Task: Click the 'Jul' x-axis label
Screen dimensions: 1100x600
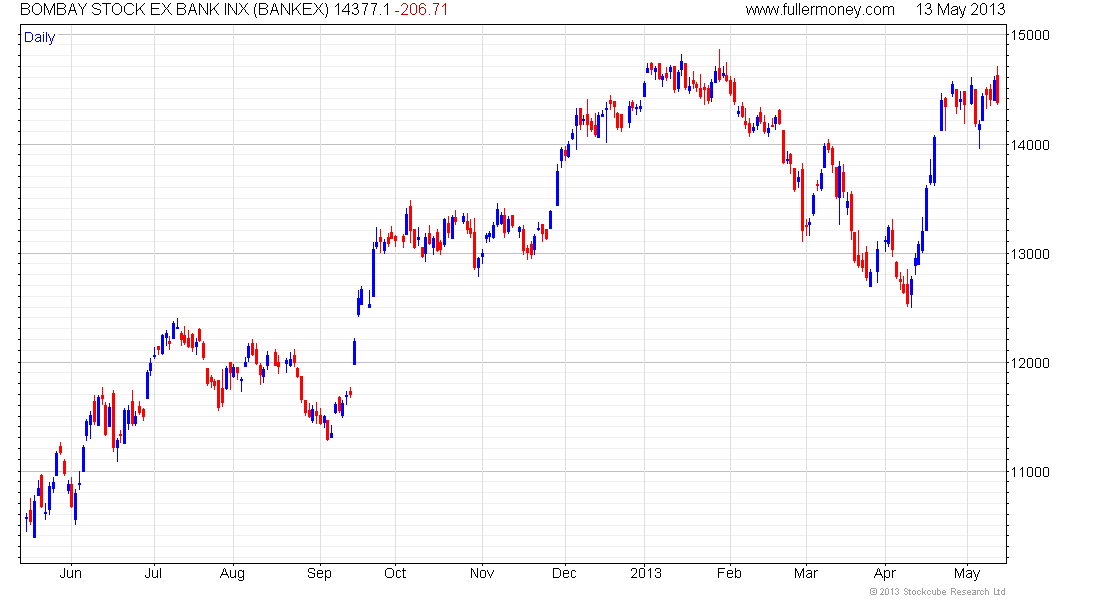Action: tap(153, 573)
